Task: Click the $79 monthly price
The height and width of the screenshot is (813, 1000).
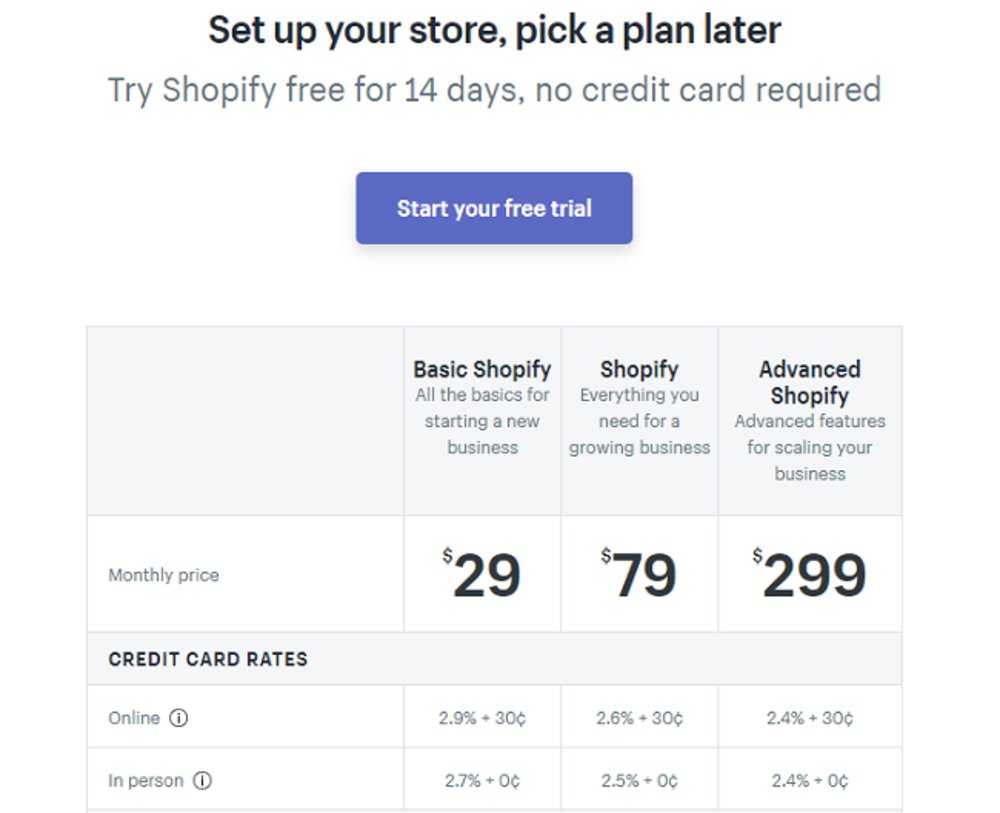Action: (x=640, y=575)
